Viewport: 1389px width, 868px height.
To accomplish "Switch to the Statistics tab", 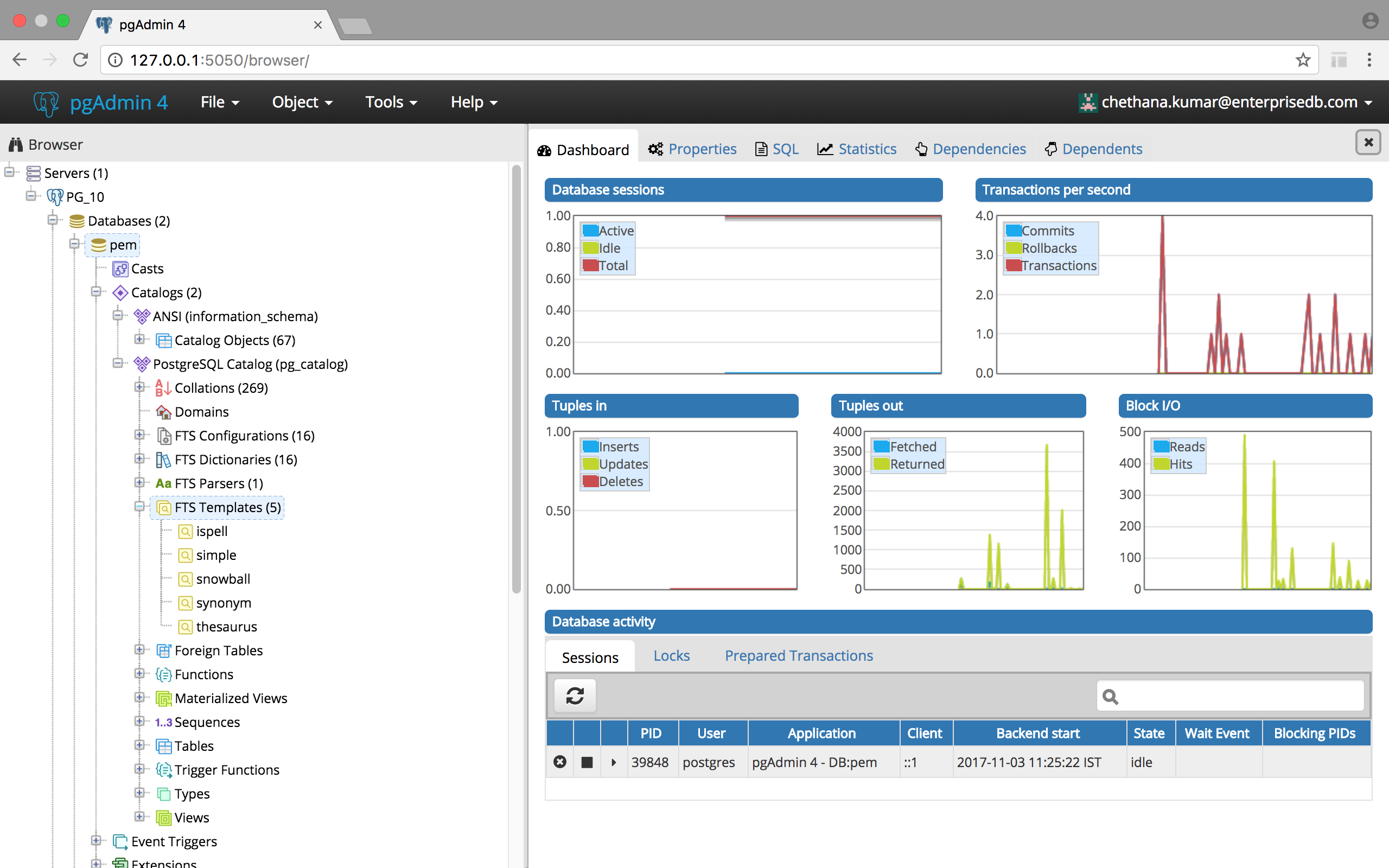I will coord(856,149).
